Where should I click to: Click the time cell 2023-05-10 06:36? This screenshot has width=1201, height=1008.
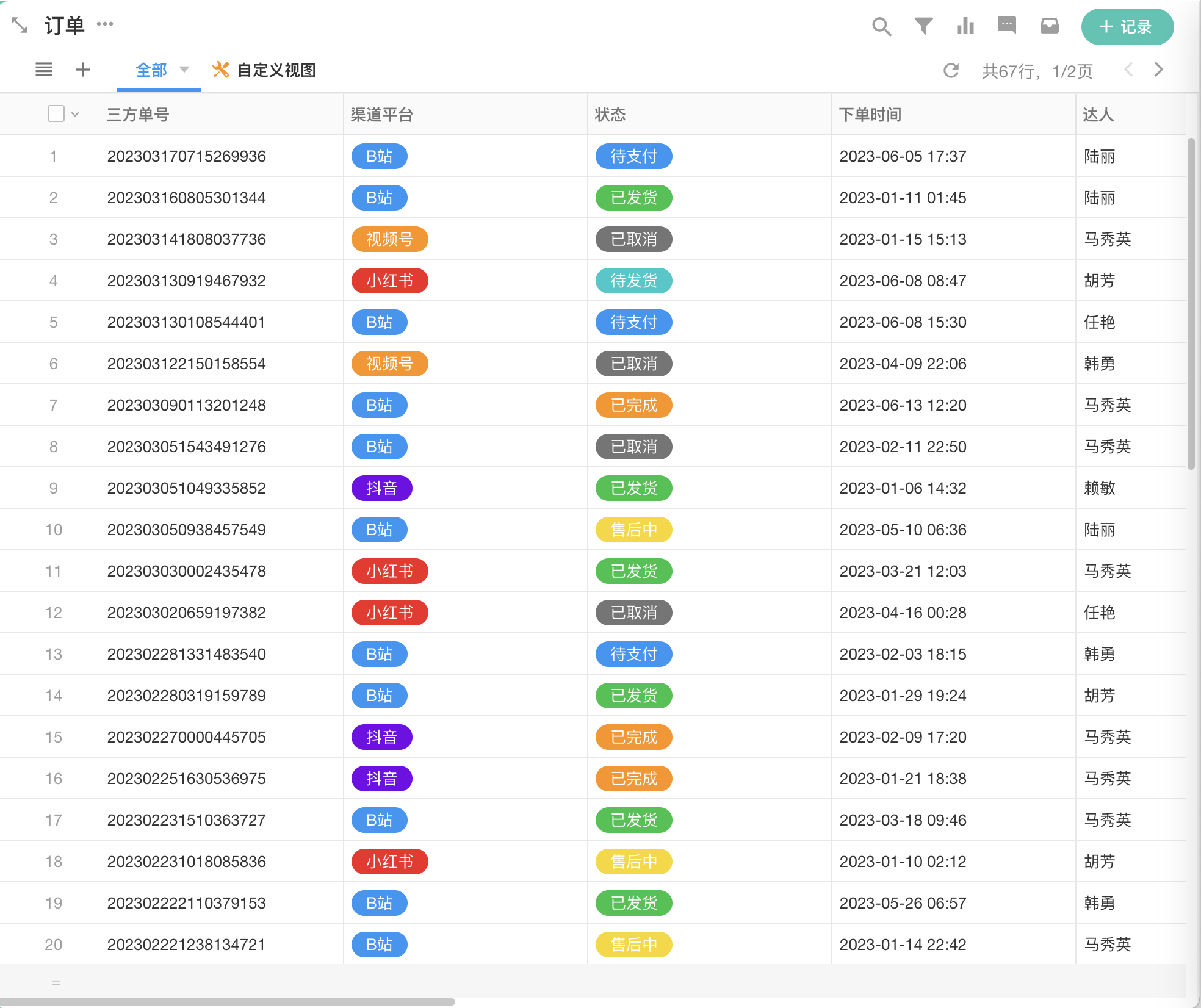(903, 530)
